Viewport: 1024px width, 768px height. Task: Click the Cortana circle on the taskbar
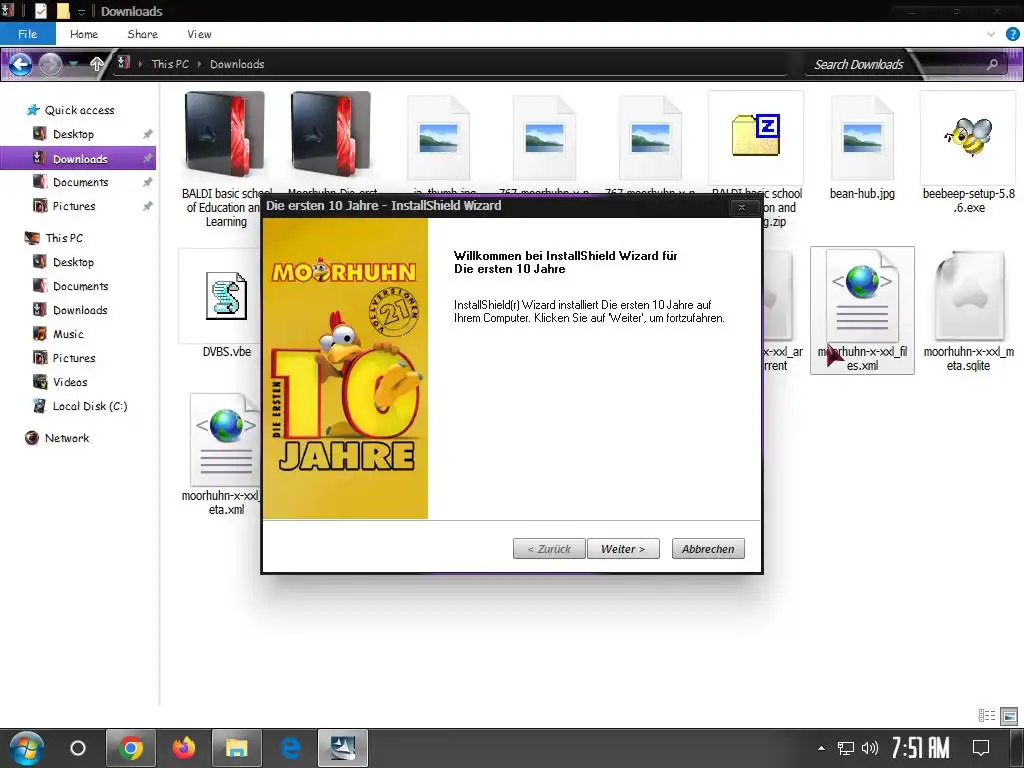click(78, 748)
